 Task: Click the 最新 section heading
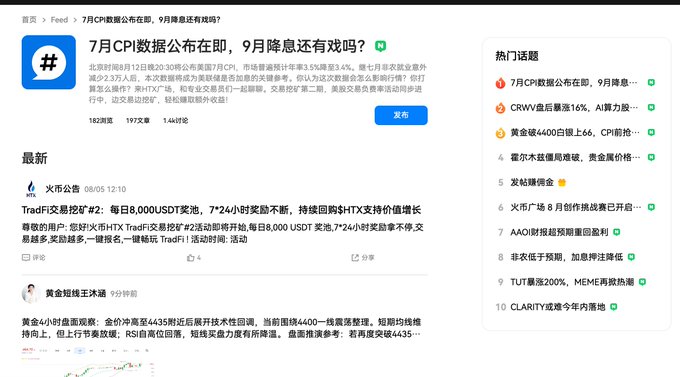[34, 158]
